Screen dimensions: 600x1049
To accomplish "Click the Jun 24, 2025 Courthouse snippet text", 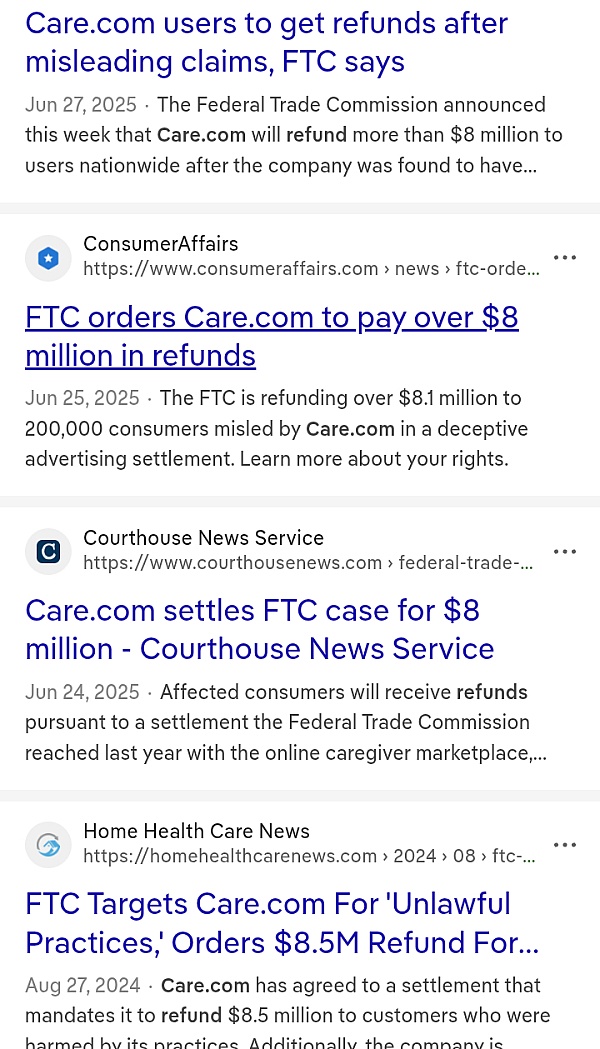I will coord(285,722).
